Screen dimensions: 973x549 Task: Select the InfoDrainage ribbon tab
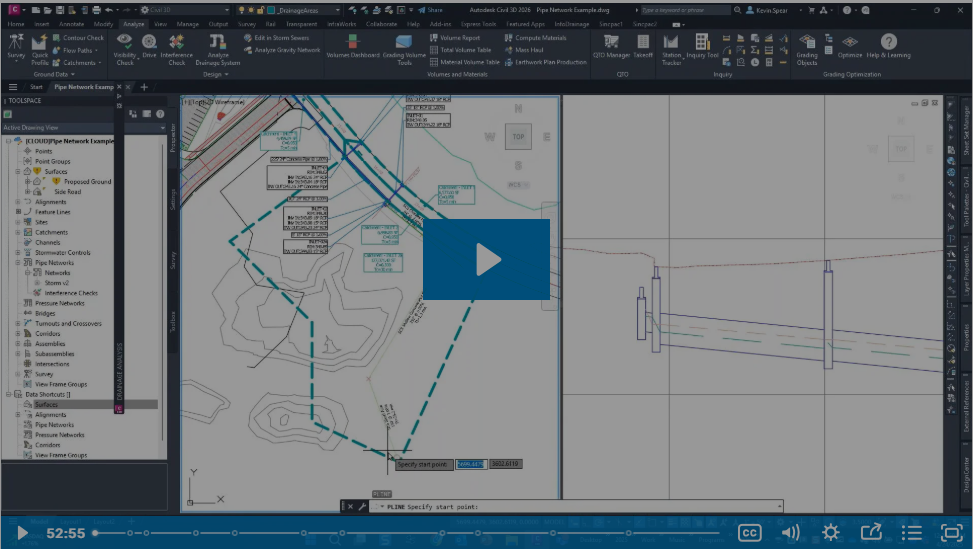572,24
